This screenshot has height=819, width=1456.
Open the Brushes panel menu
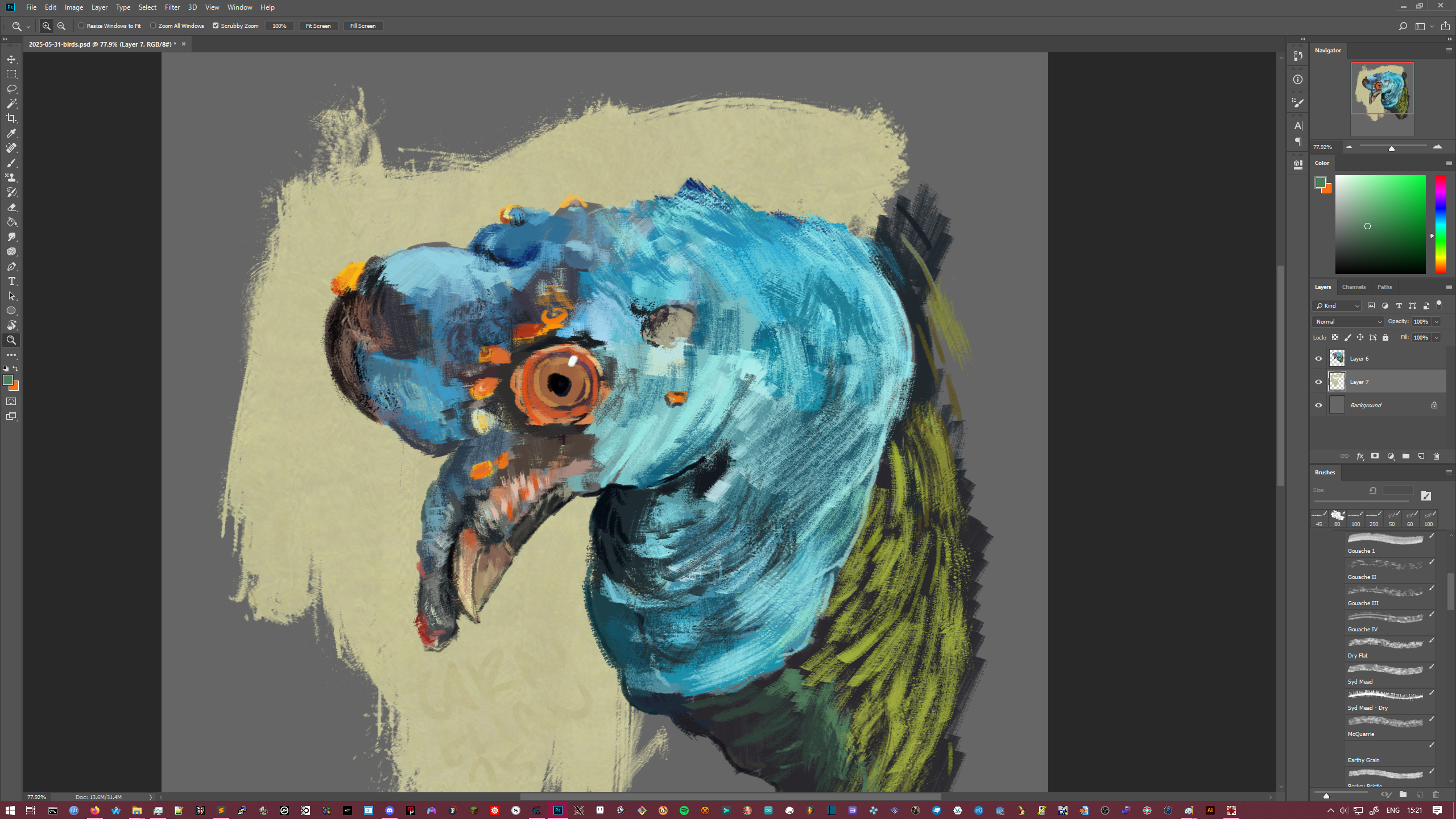(1449, 473)
